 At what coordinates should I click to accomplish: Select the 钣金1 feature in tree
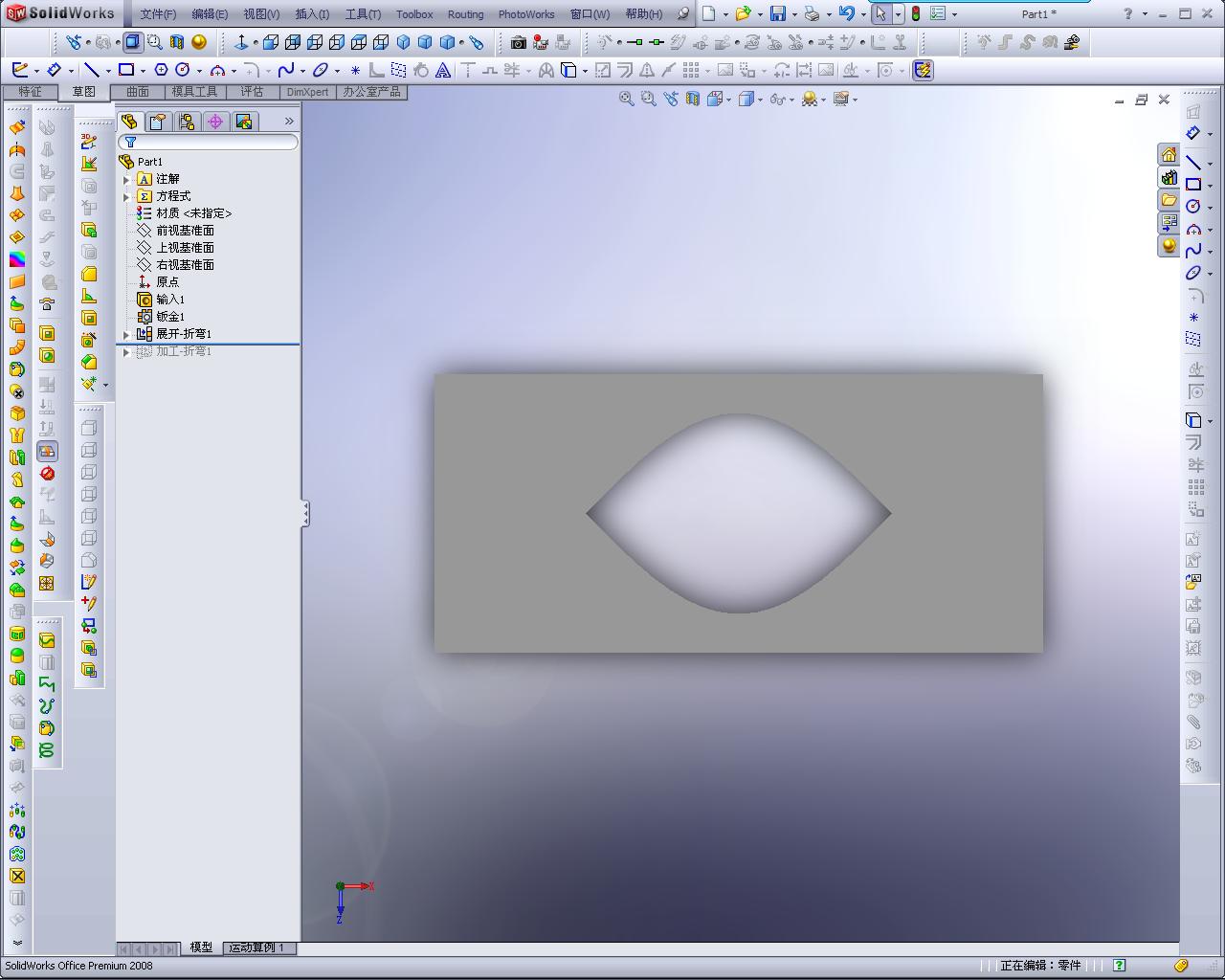coord(170,317)
